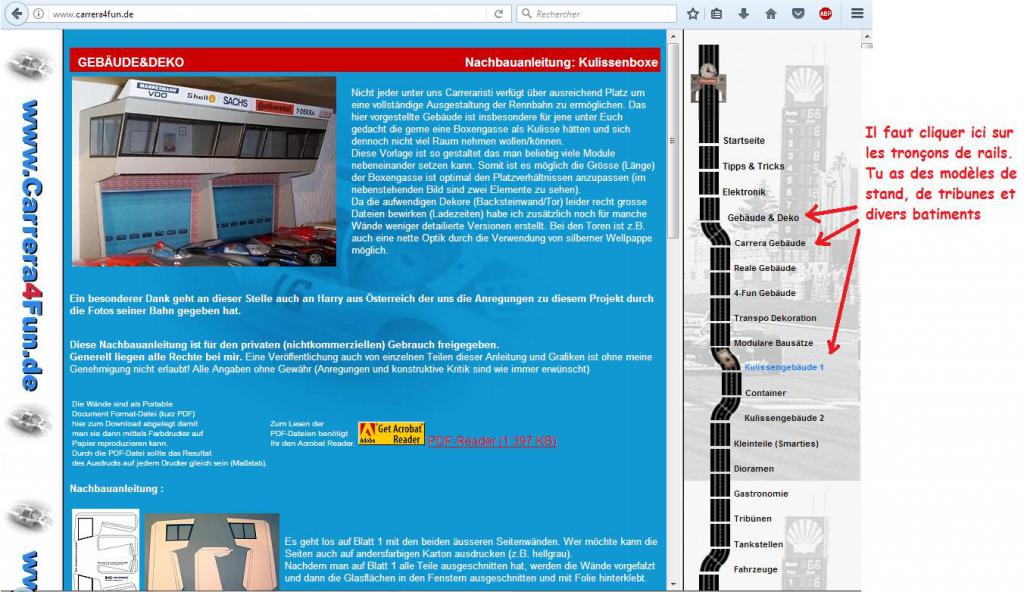
Task: Open the site information icon in address bar
Action: coord(39,14)
